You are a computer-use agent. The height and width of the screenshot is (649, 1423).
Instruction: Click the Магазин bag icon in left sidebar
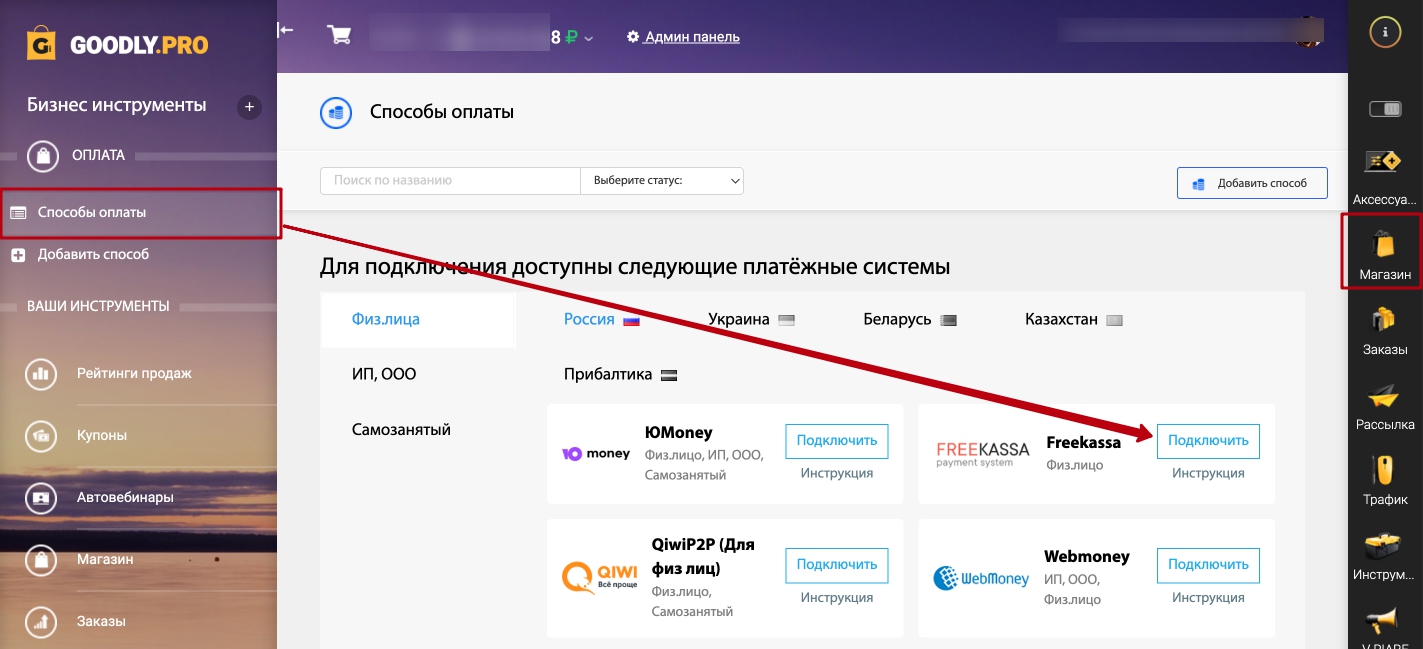coord(41,560)
